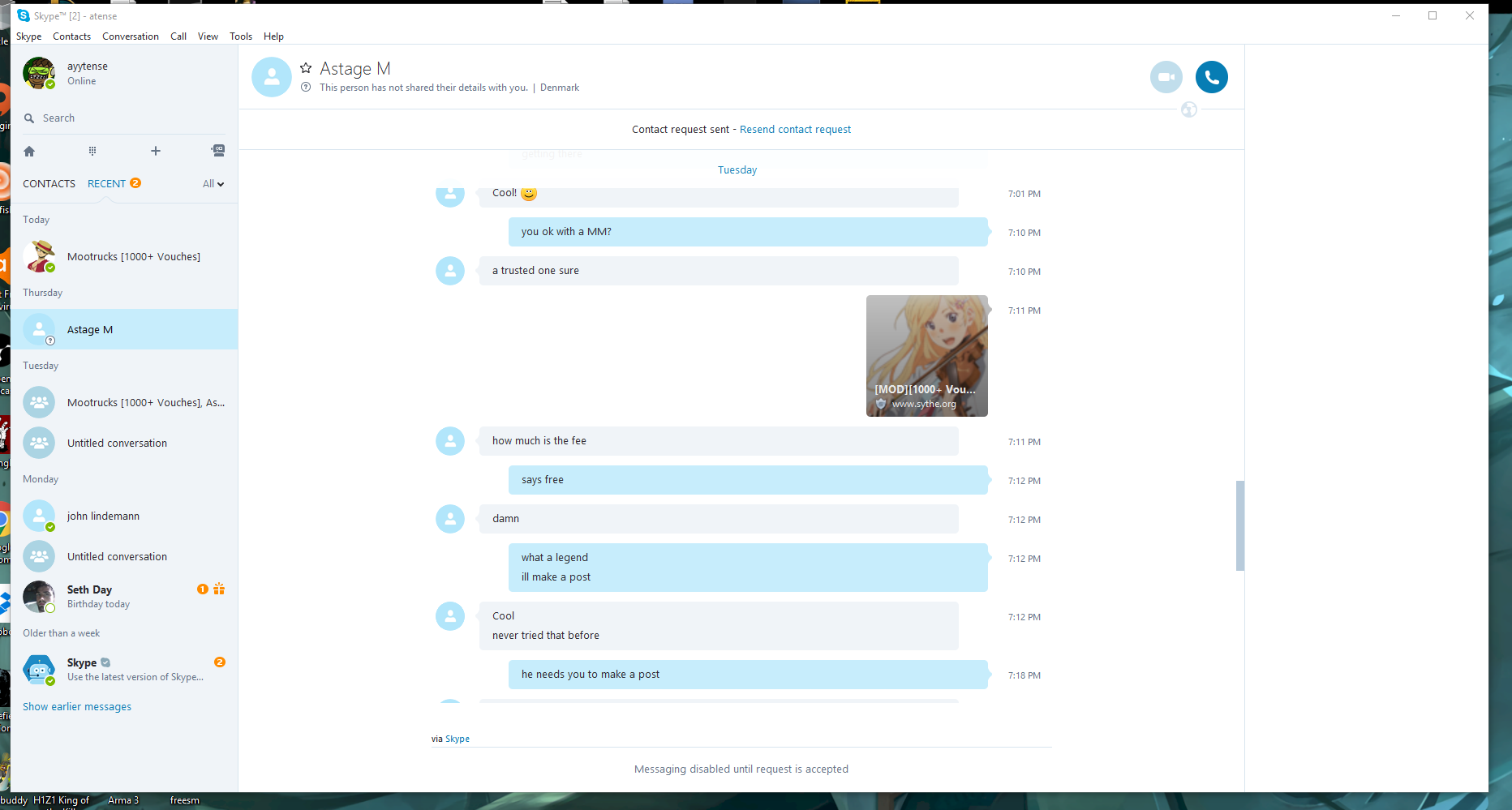
Task: Click 'he needs you to make a post' message
Action: point(748,675)
